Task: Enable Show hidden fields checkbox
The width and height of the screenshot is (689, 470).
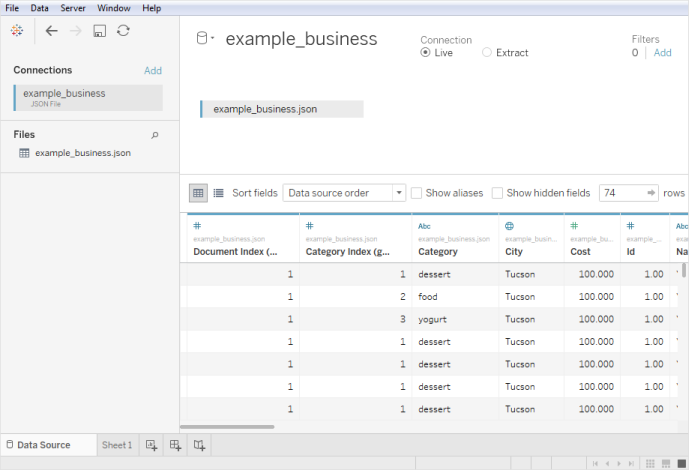Action: (x=497, y=193)
